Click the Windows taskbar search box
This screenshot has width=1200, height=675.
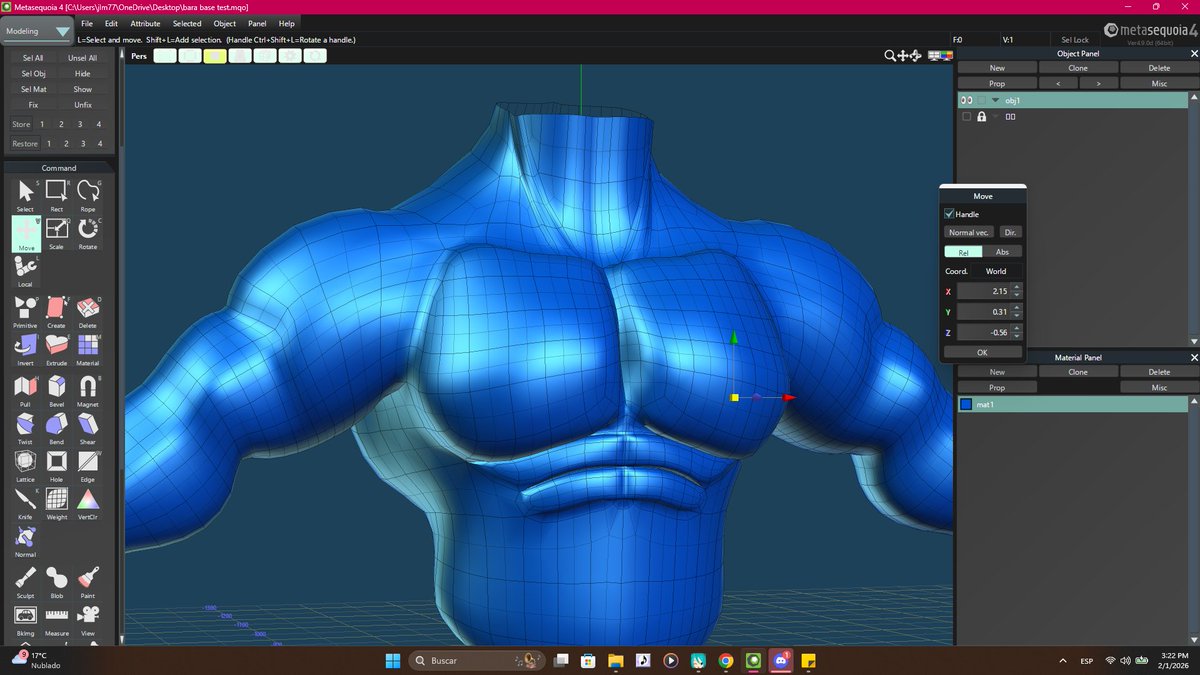pos(476,661)
